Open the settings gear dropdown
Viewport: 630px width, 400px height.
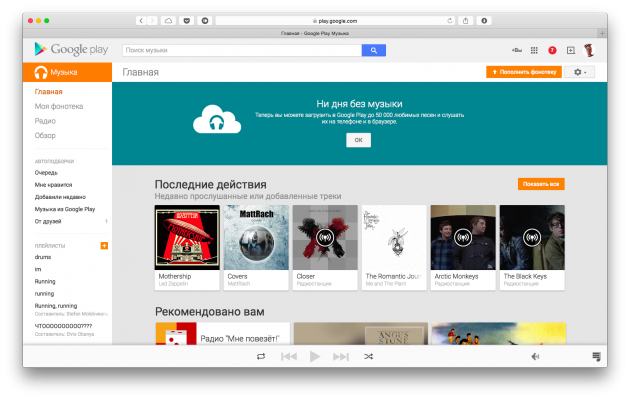[579, 72]
